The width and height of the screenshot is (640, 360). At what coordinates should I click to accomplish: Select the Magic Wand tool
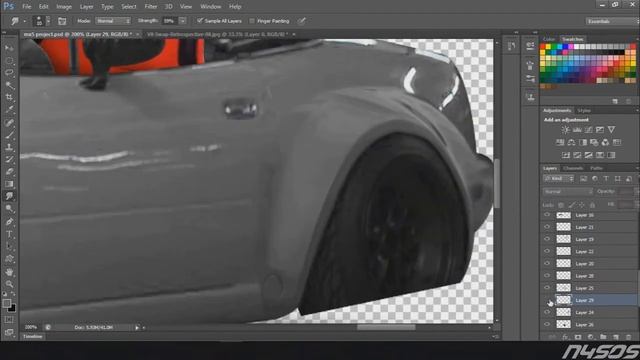(x=9, y=85)
